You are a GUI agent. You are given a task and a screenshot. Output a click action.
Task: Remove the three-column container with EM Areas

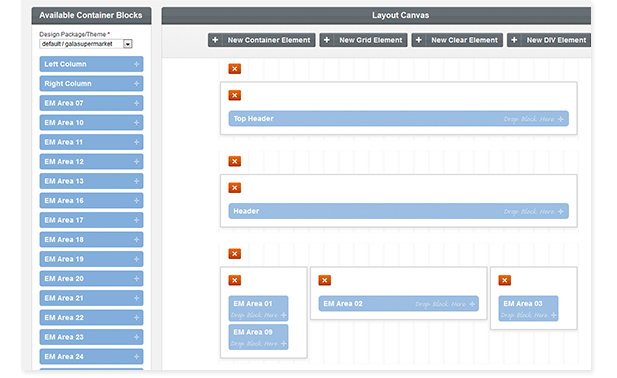point(235,254)
